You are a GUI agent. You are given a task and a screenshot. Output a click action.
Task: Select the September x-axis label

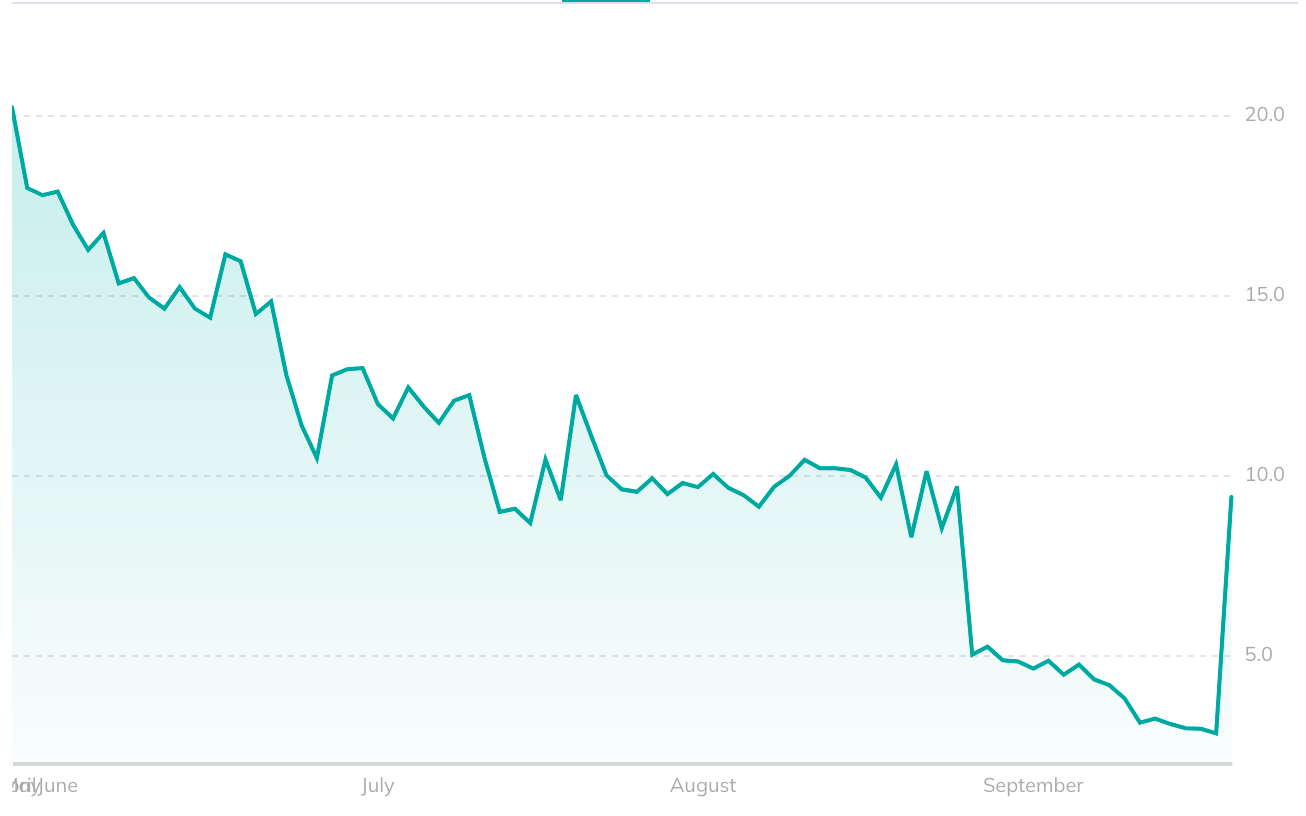click(1033, 786)
